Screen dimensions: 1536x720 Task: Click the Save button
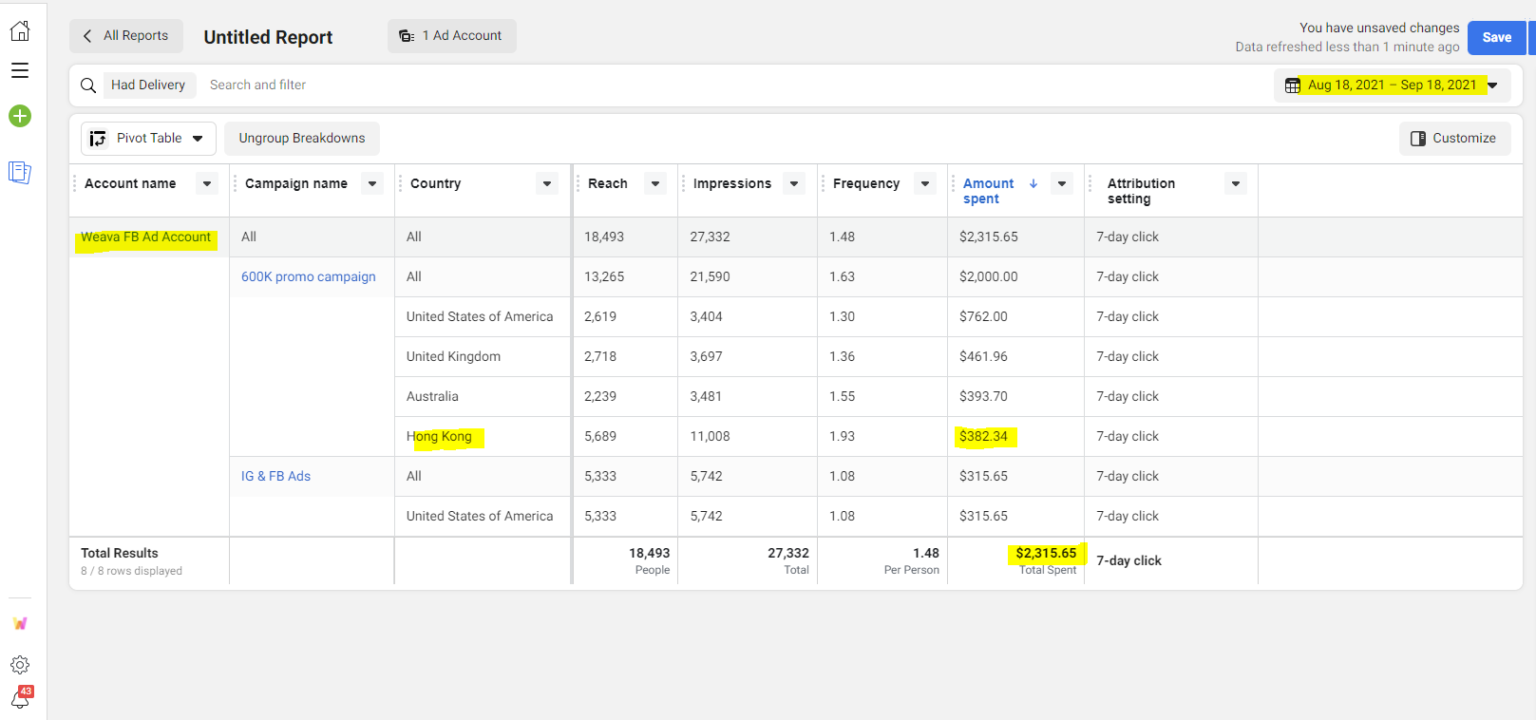[1496, 37]
